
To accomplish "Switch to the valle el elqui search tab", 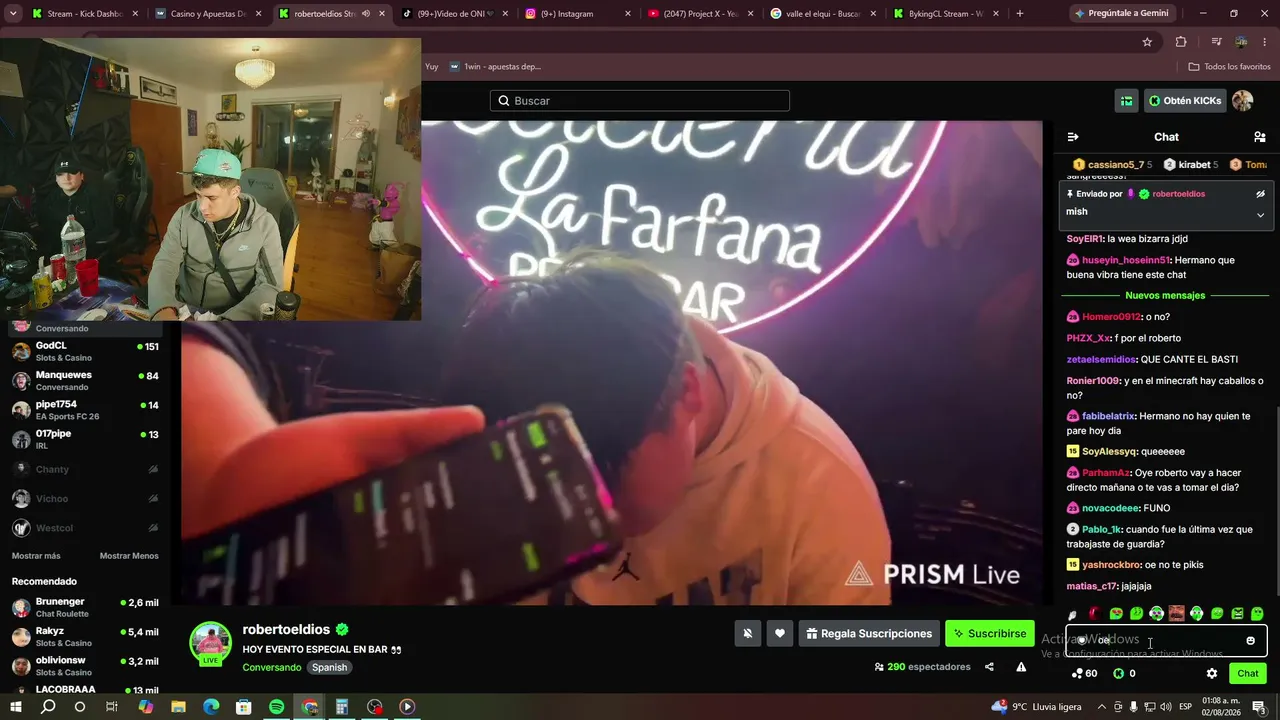I will (823, 14).
